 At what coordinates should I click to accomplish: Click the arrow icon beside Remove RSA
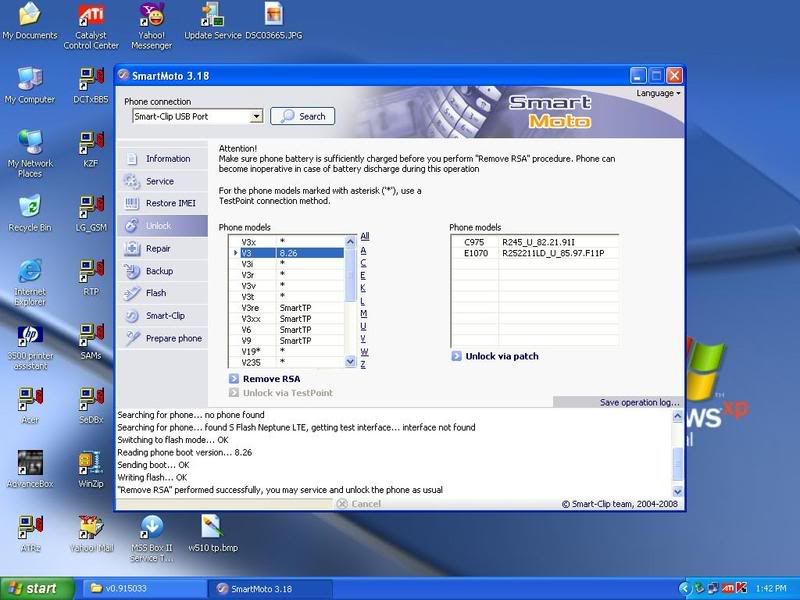pyautogui.click(x=234, y=379)
